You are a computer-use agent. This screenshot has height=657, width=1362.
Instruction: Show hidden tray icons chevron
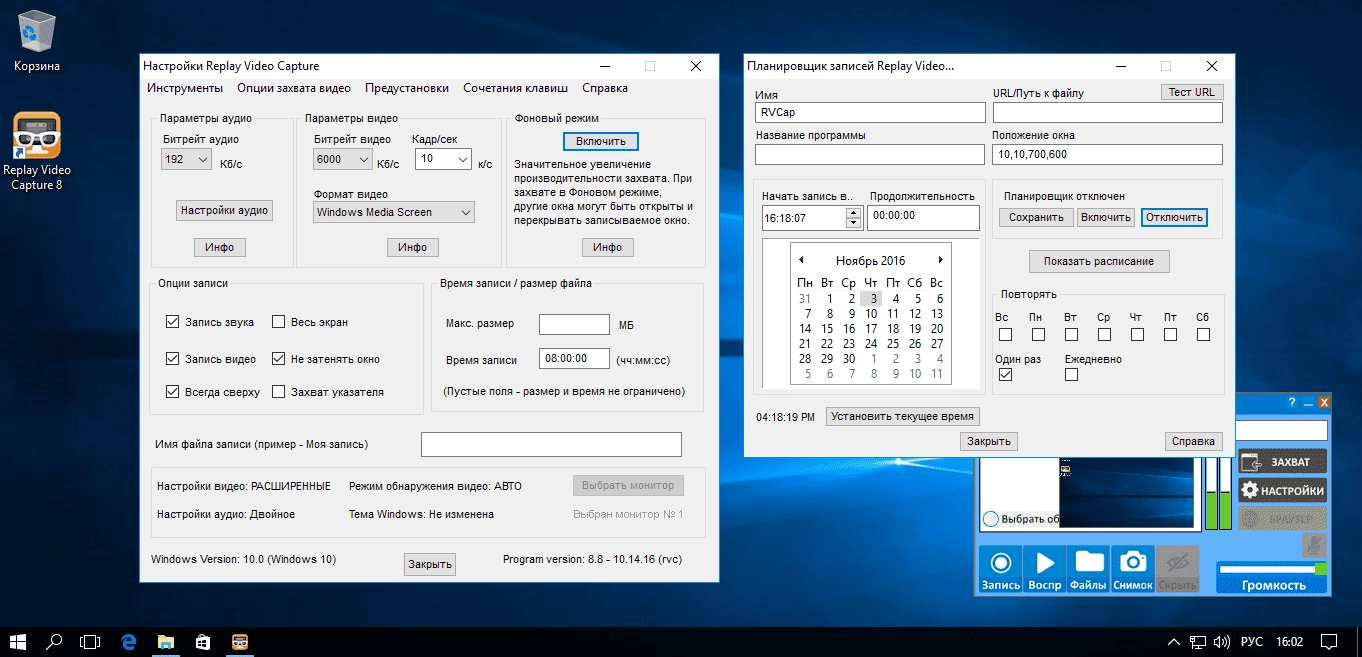pos(1174,641)
